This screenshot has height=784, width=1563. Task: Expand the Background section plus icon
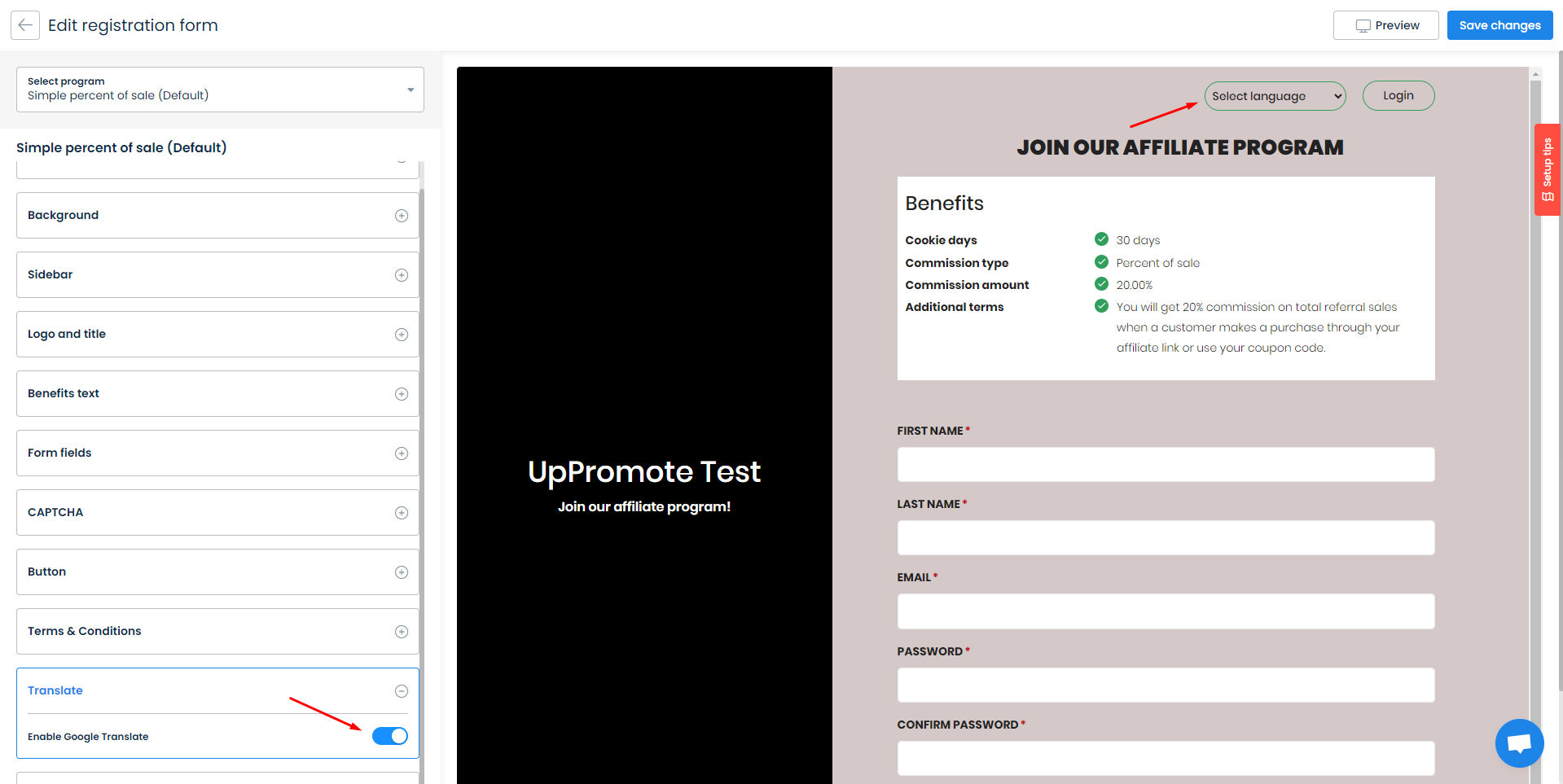tap(401, 216)
